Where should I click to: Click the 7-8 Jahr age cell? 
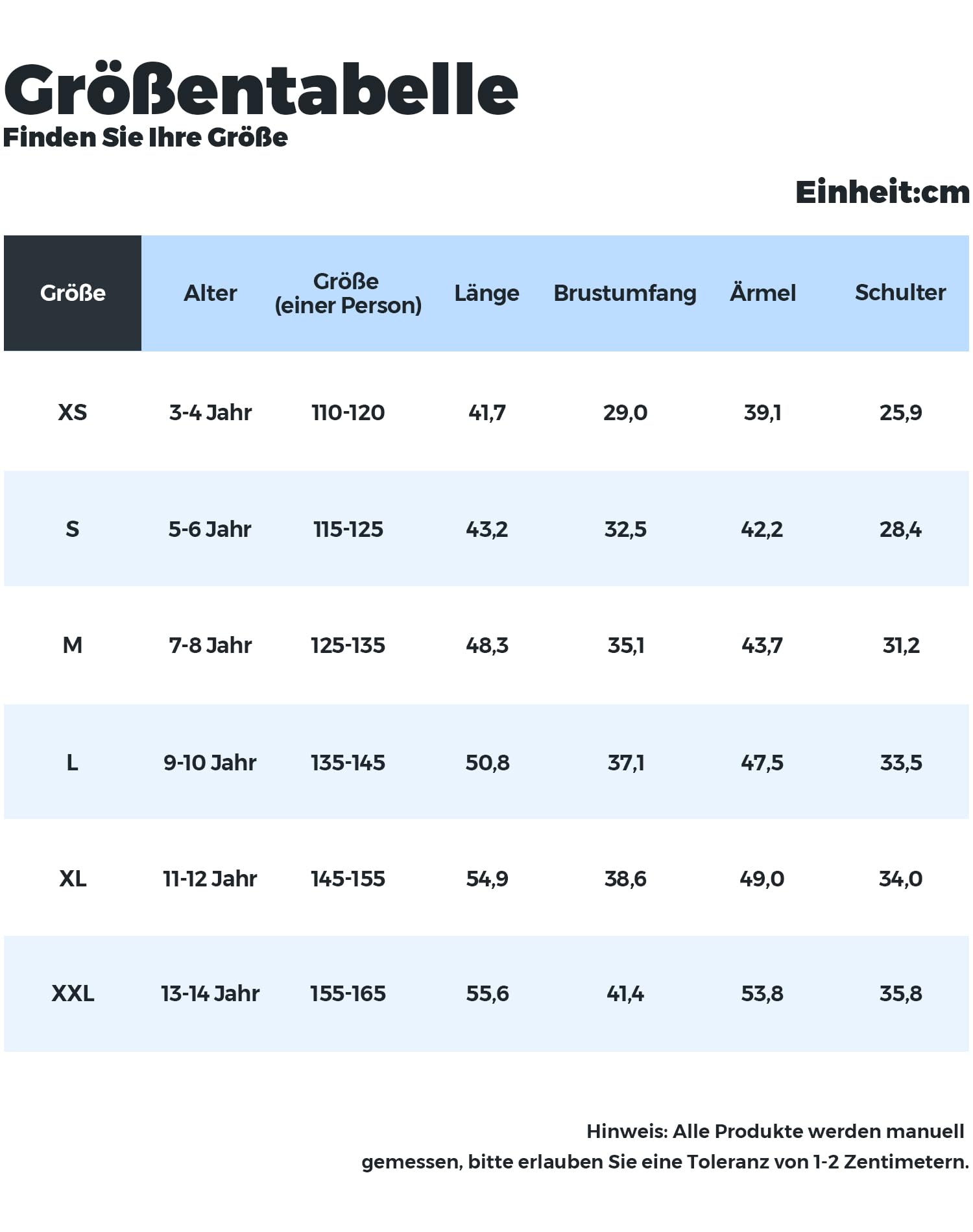[x=210, y=646]
